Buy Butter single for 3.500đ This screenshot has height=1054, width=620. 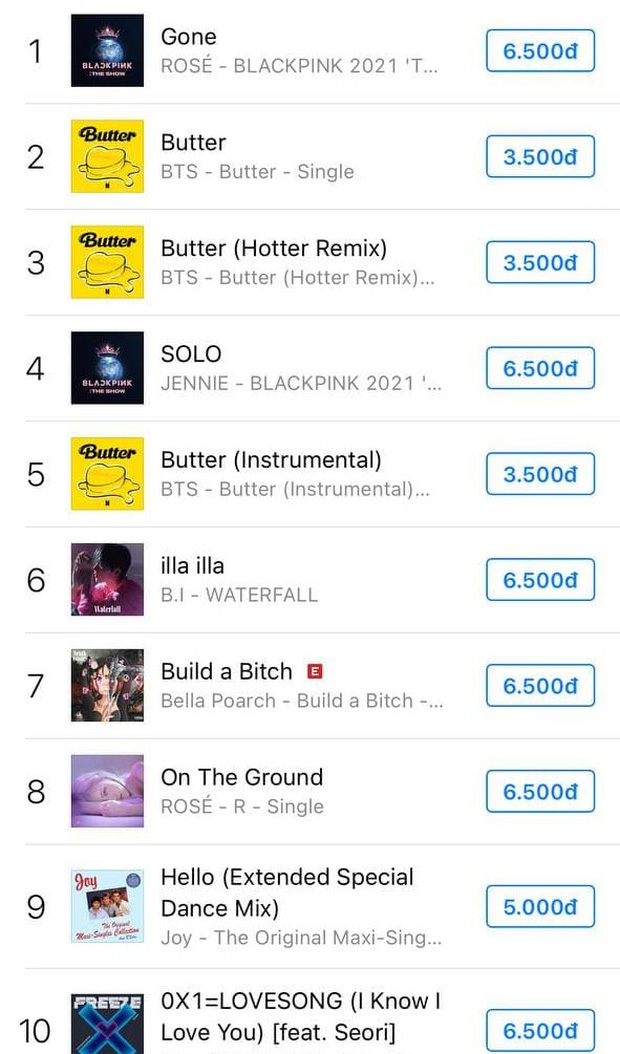pos(540,157)
